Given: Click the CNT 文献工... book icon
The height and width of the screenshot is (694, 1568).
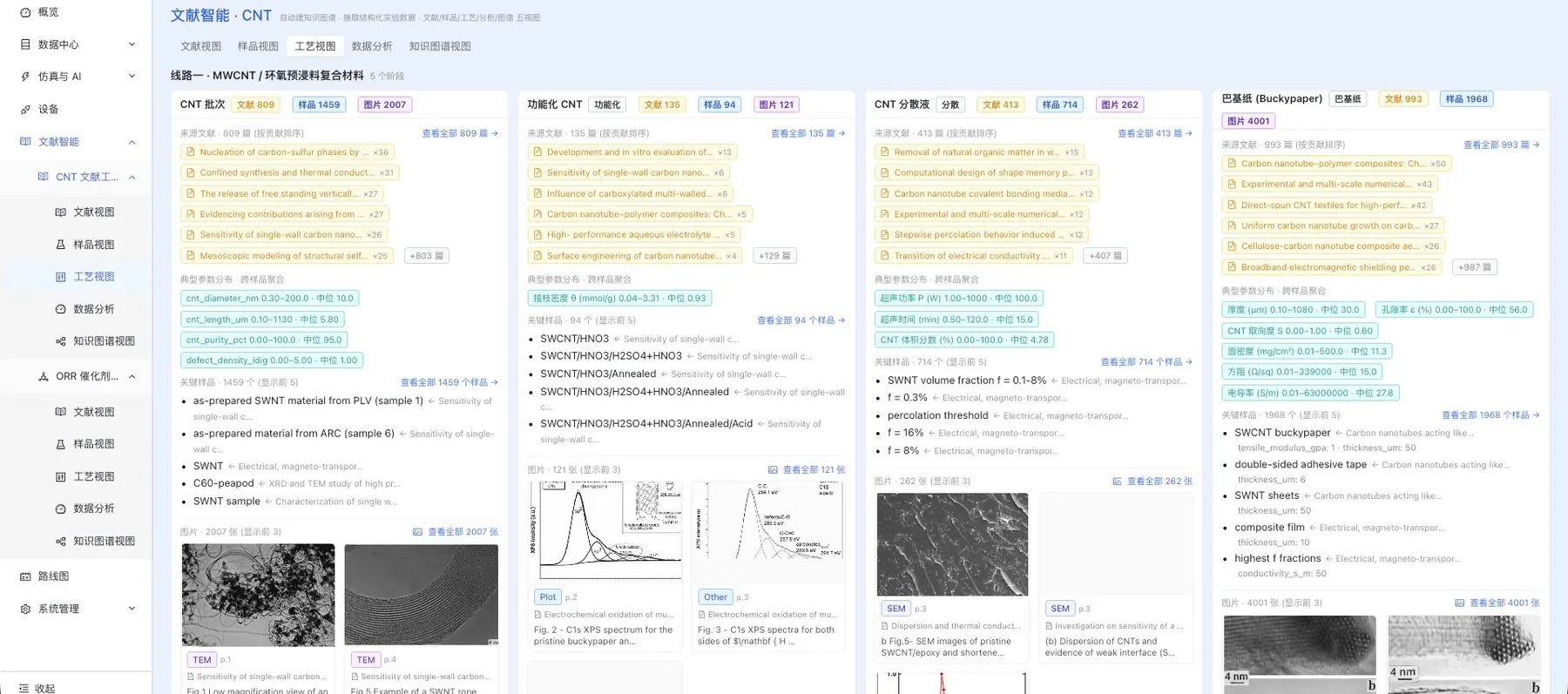Looking at the screenshot, I should coord(43,177).
